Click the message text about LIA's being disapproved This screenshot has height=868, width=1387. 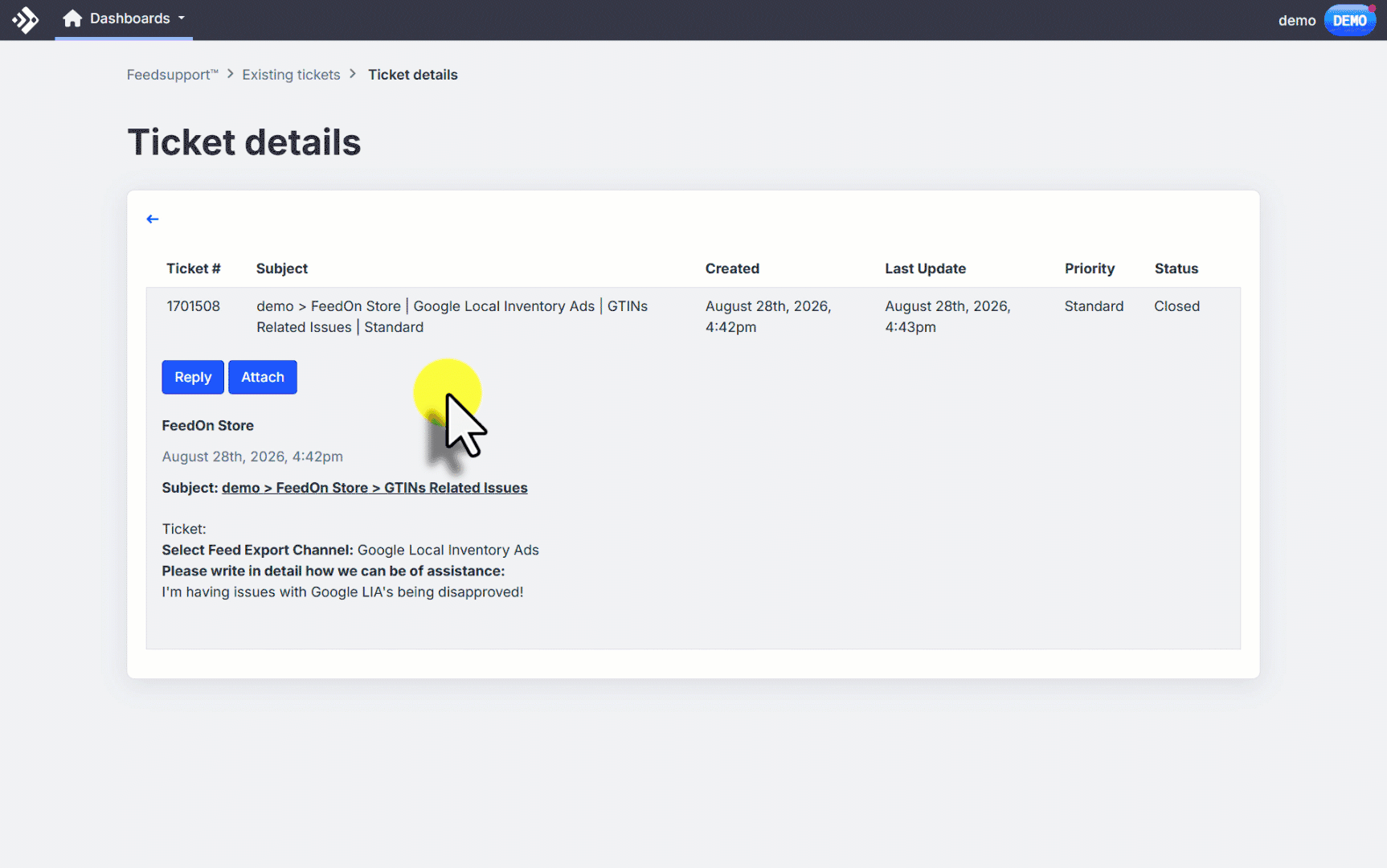(x=342, y=592)
